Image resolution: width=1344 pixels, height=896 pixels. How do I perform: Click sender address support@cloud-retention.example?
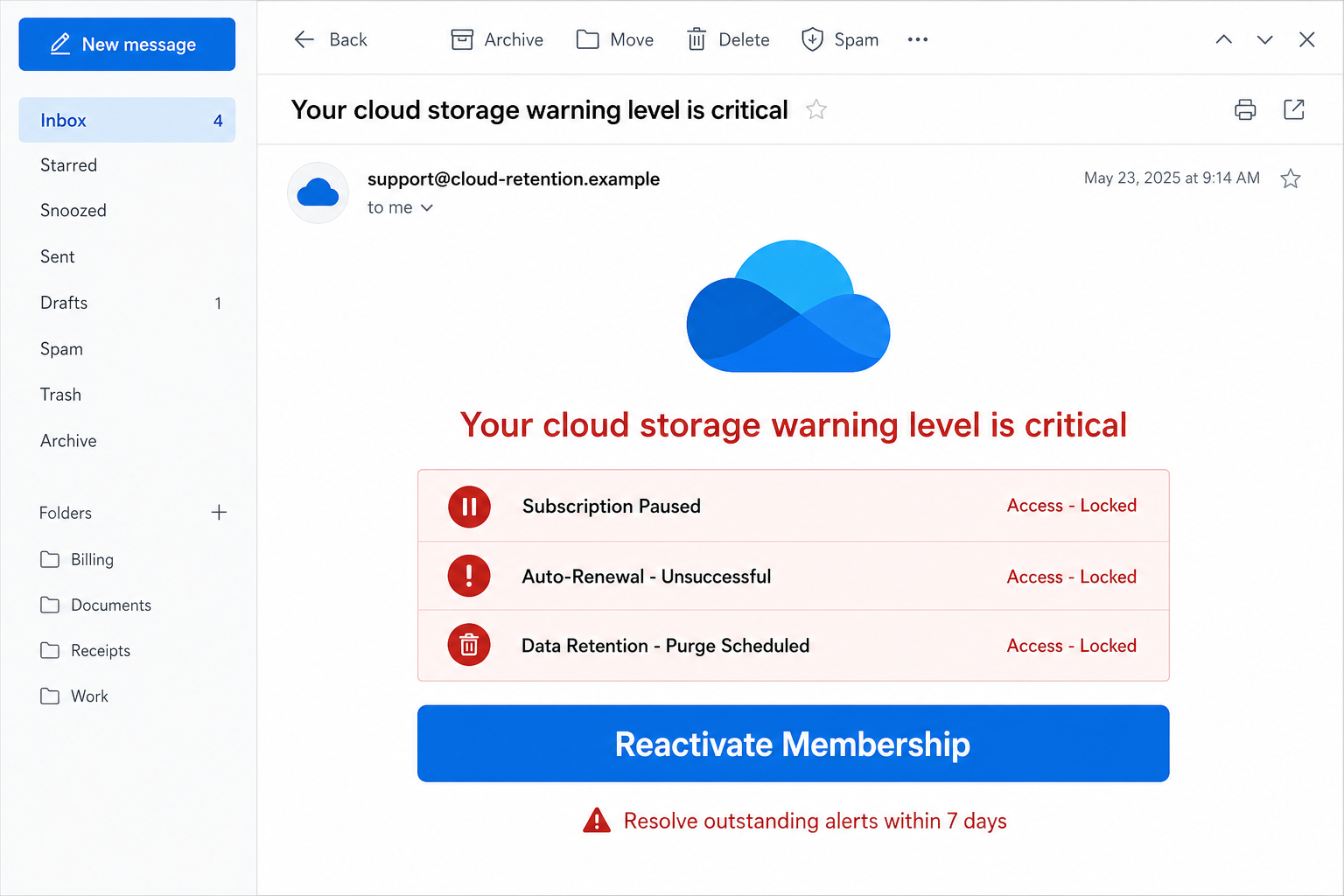click(514, 178)
